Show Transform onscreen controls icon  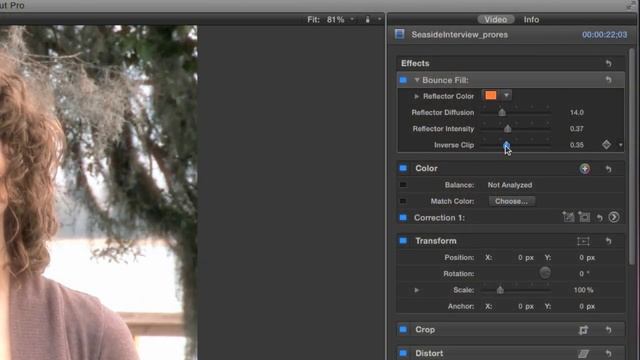583,241
